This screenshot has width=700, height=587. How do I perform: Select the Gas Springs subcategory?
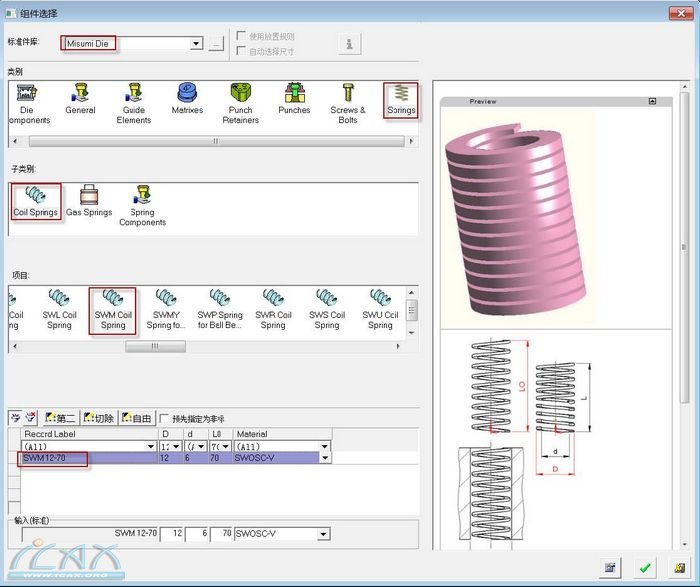[89, 201]
